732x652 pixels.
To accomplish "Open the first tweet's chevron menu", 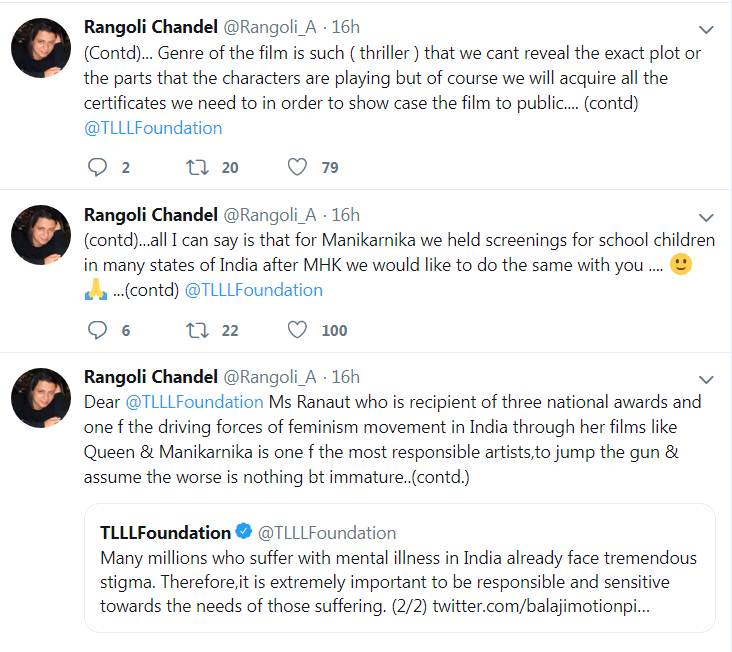I will click(x=706, y=30).
